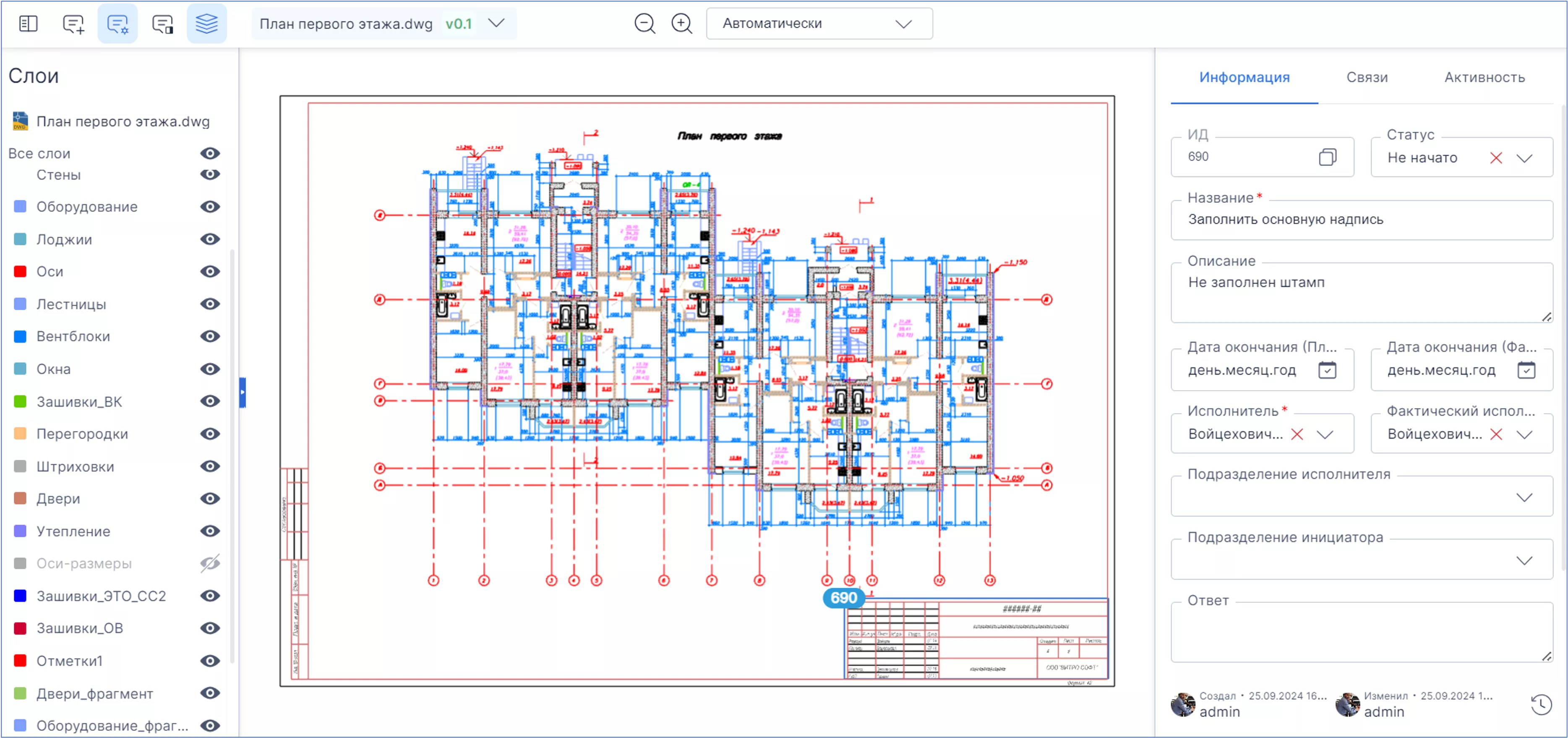This screenshot has height=738, width=1568.
Task: Click the zoom out magnifier
Action: point(644,24)
